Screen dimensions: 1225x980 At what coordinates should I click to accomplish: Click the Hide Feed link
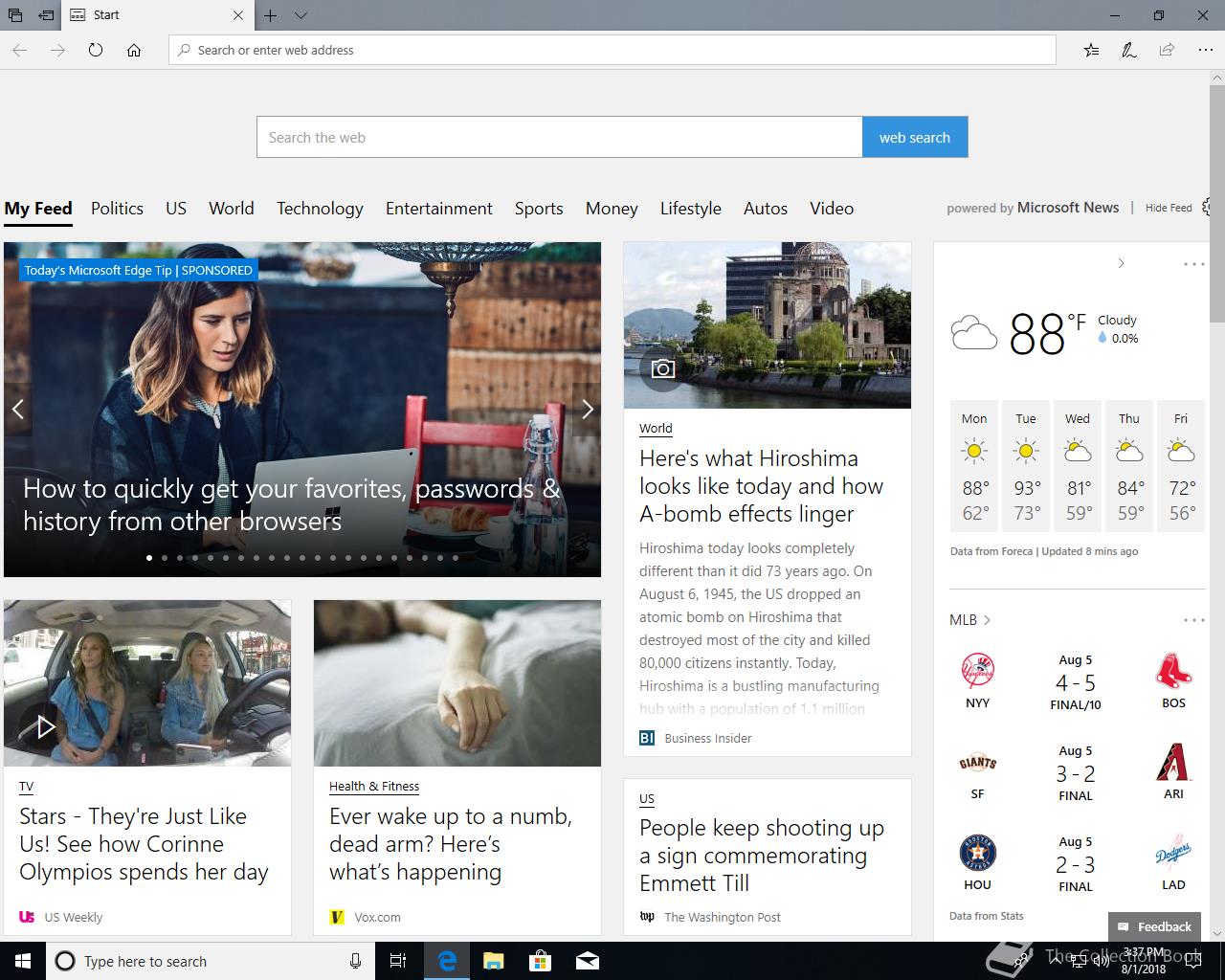[1169, 208]
